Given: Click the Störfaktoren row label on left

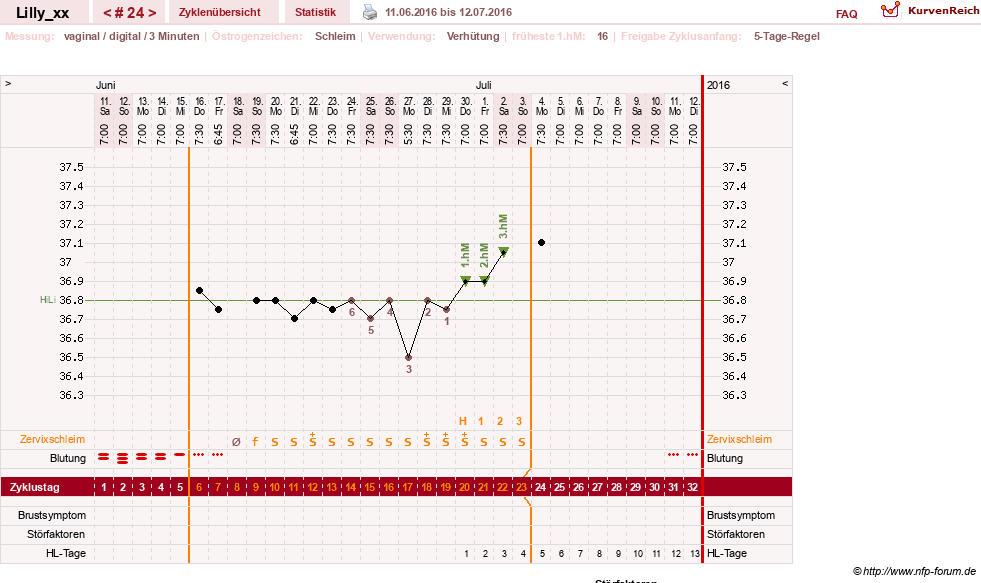Looking at the screenshot, I should click(56, 534).
